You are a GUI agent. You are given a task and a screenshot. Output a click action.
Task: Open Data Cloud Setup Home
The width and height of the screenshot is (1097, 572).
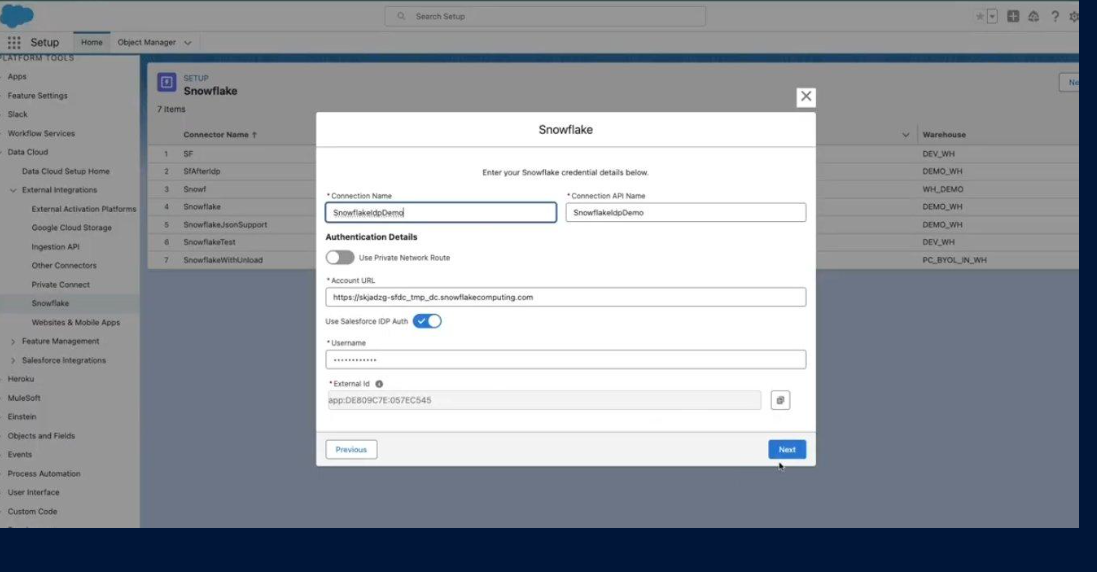click(66, 171)
